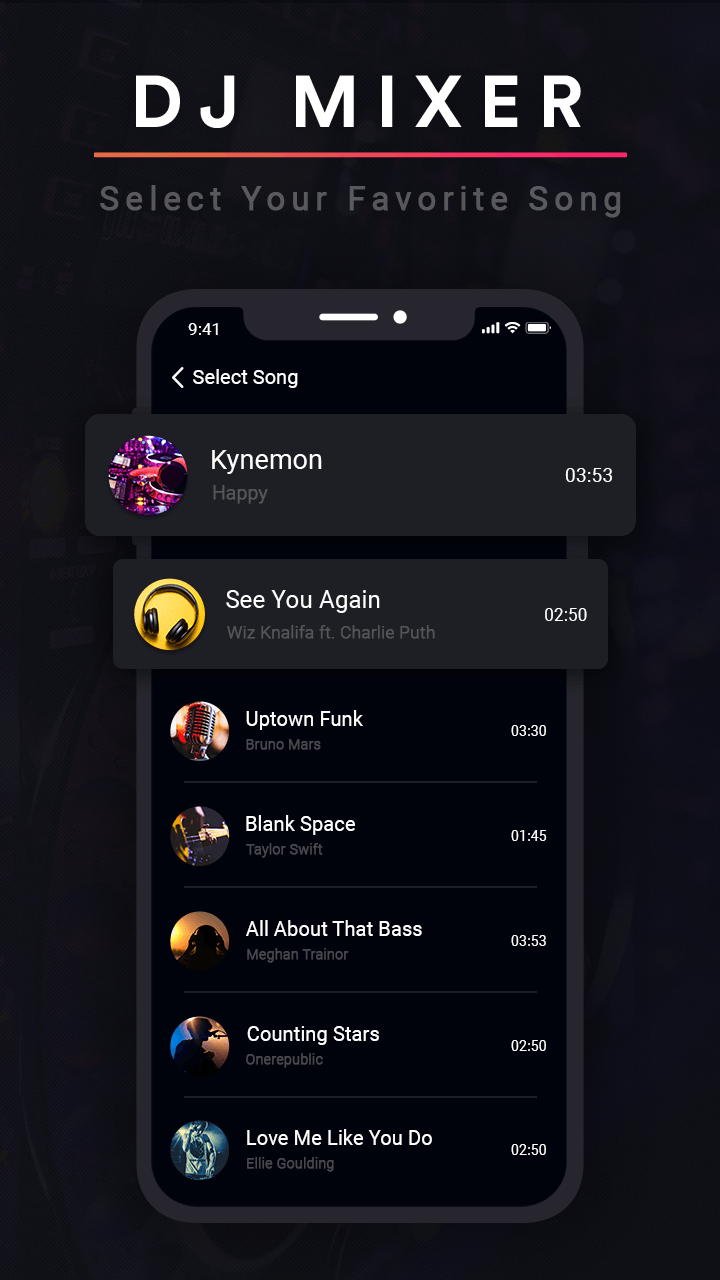The image size is (720, 1280).
Task: Tap the cellular signal bars icon
Action: click(x=490, y=328)
